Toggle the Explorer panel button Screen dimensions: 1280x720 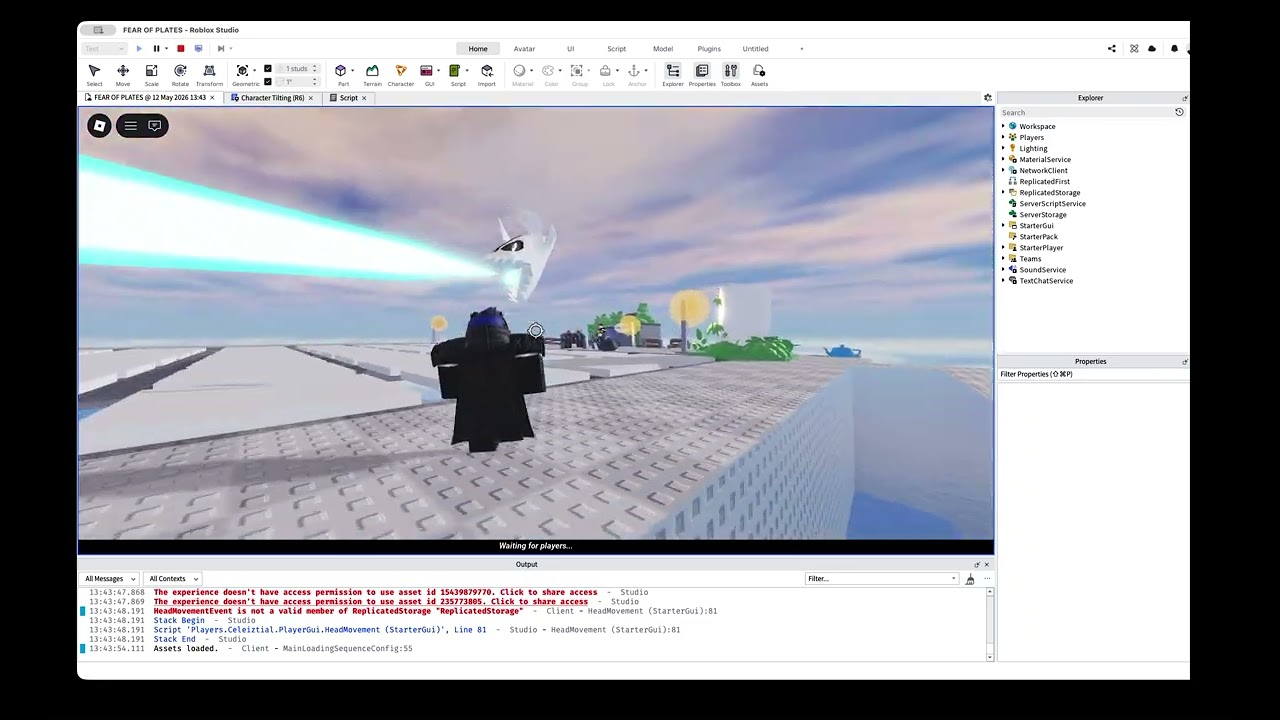coord(673,75)
